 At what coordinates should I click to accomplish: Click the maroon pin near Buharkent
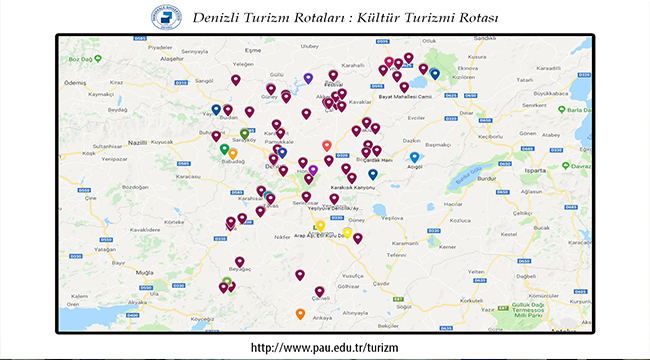coord(216,136)
